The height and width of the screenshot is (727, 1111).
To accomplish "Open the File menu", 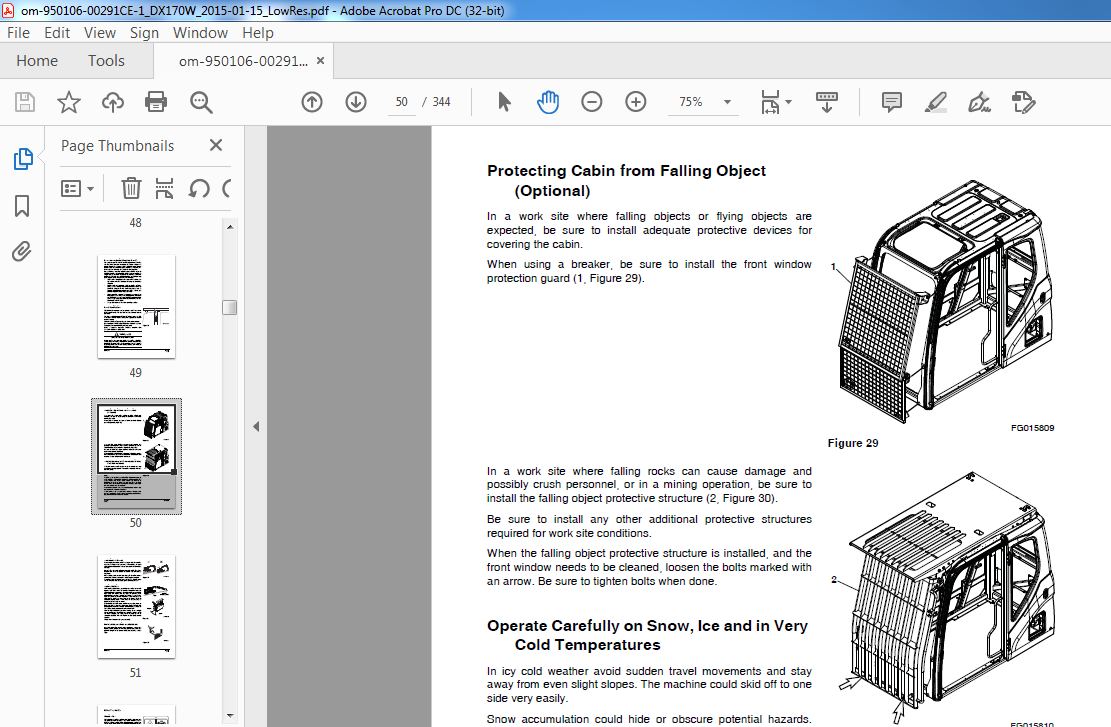I will coord(18,33).
